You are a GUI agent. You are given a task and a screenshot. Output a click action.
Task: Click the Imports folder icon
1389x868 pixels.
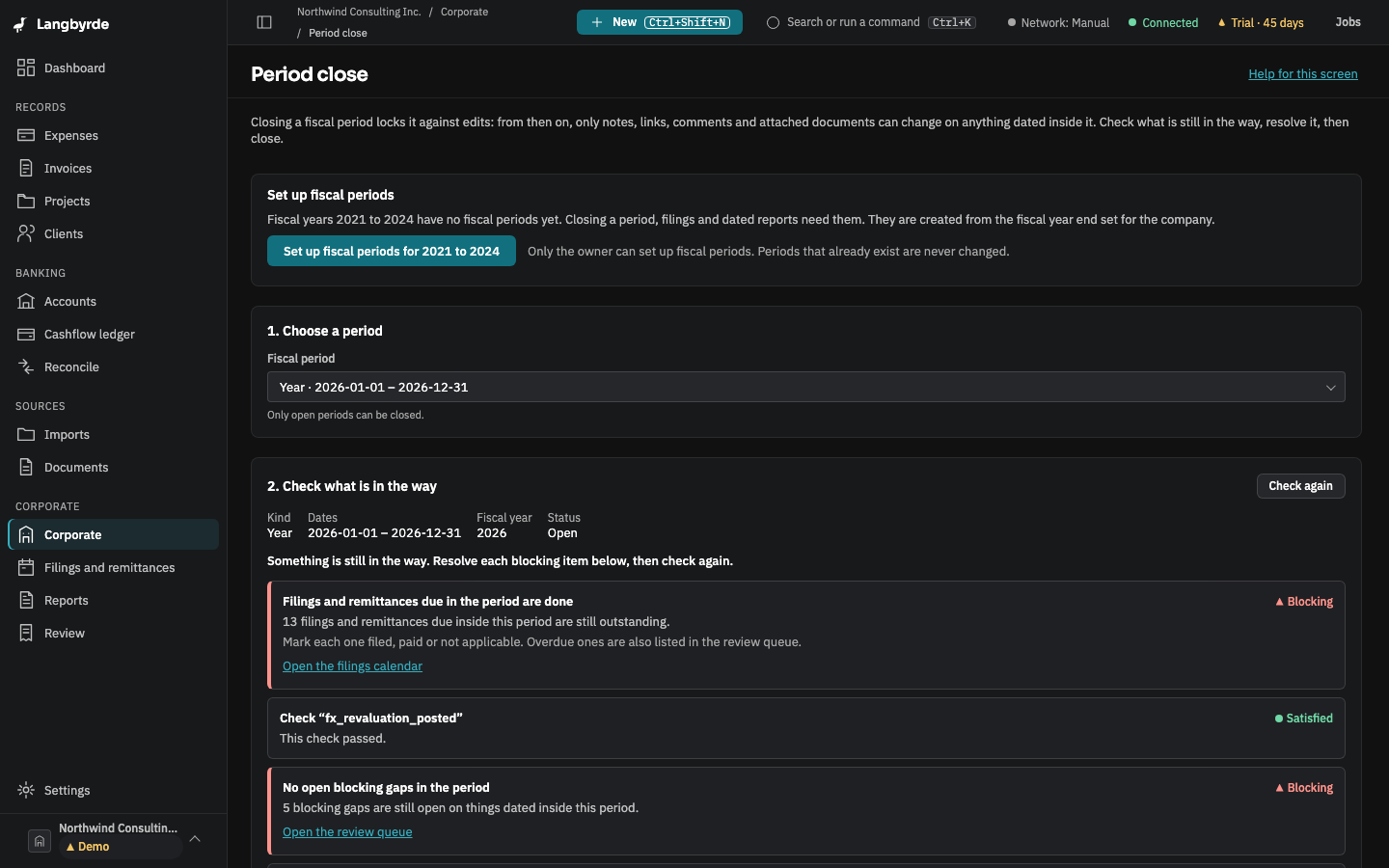pos(26,434)
